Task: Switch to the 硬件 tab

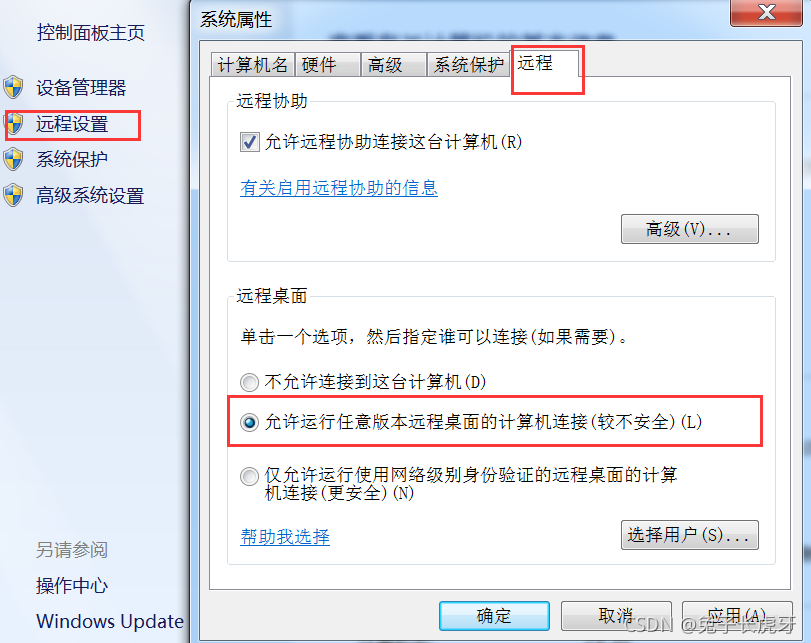Action: pos(327,65)
